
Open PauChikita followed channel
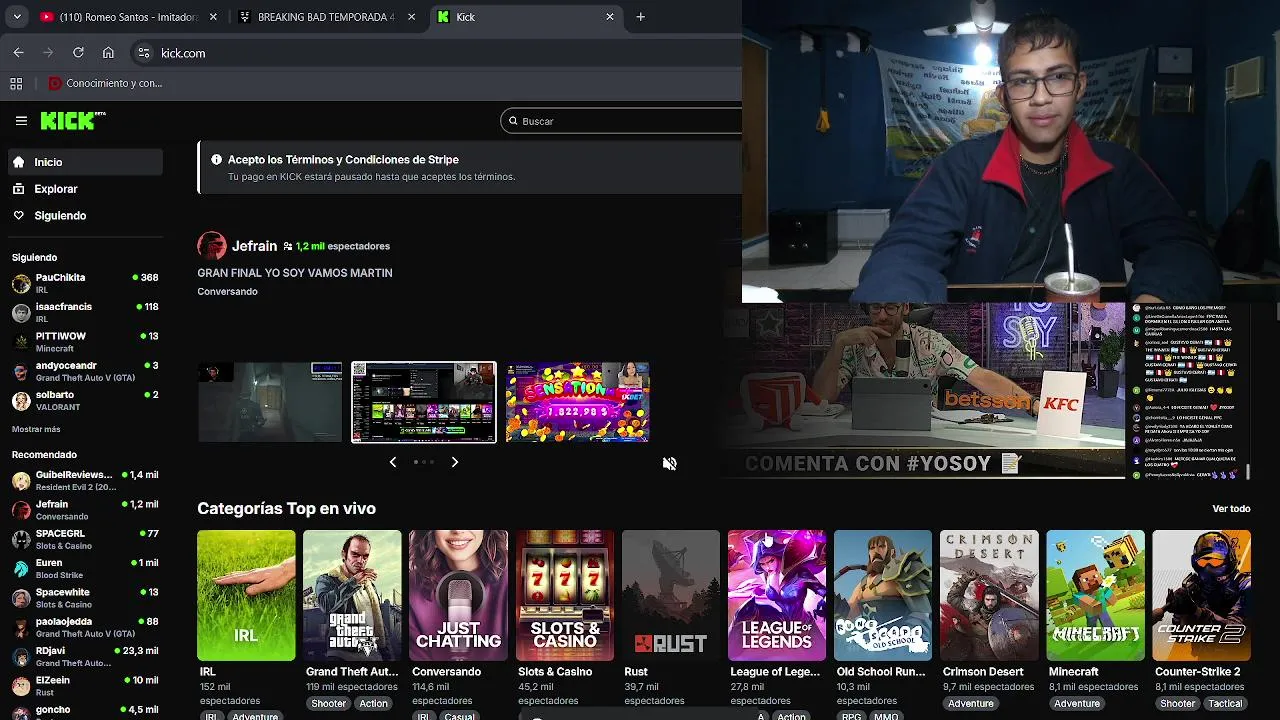point(85,283)
